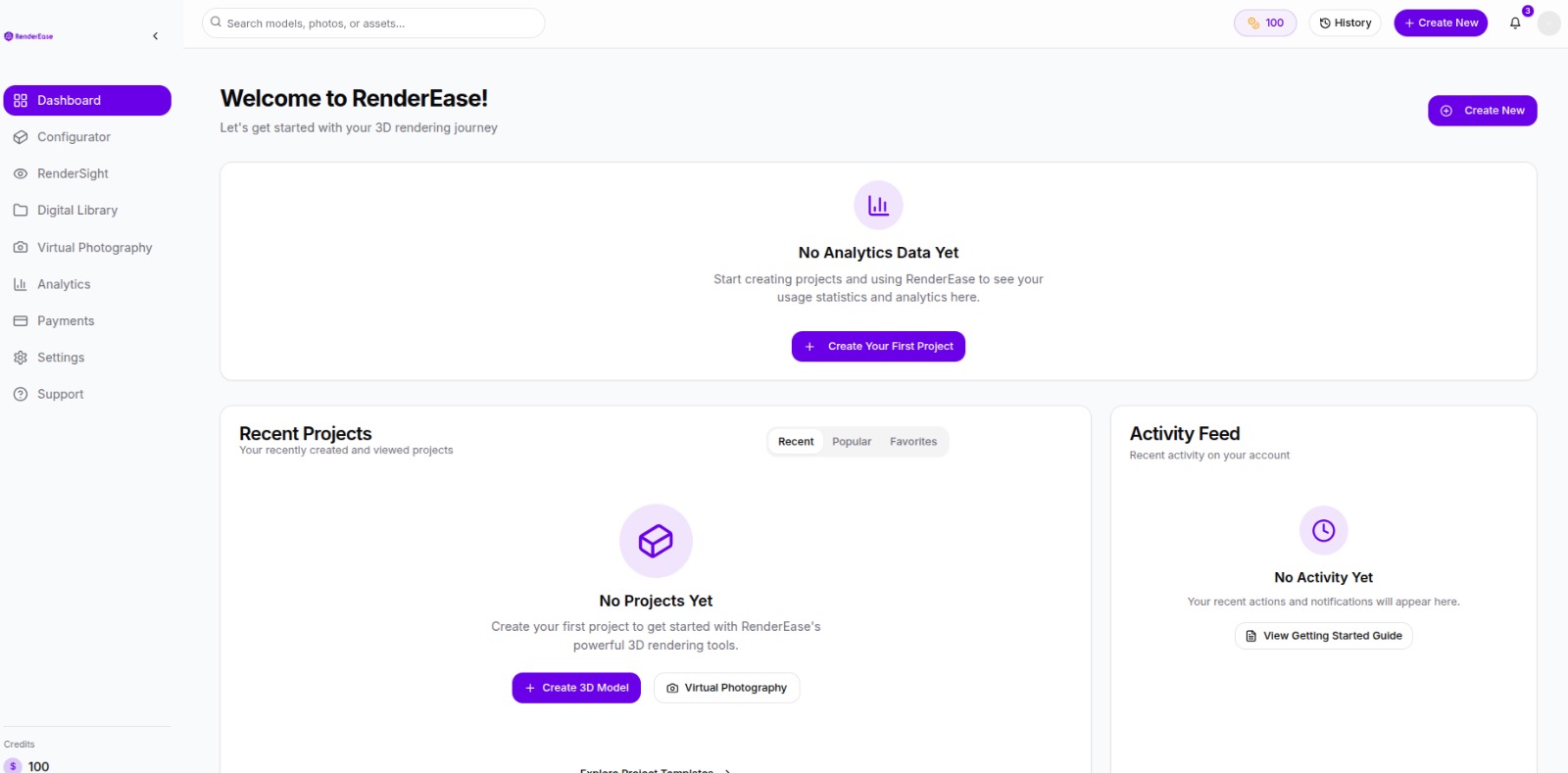Open the notifications bell

[x=1515, y=24]
